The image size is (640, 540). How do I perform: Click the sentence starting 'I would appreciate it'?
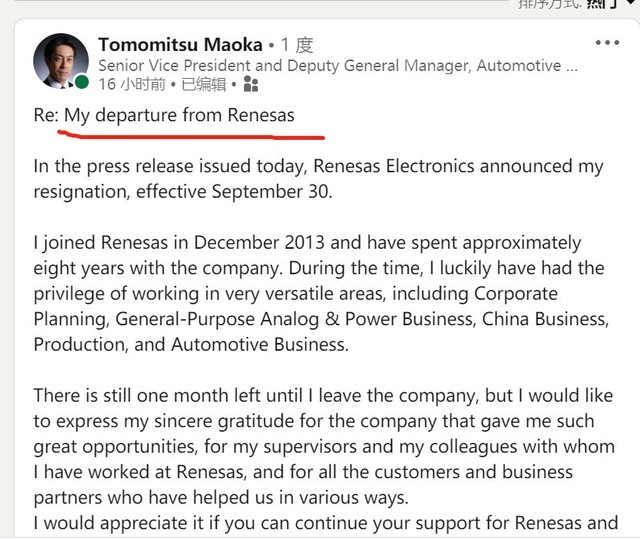[x=325, y=522]
